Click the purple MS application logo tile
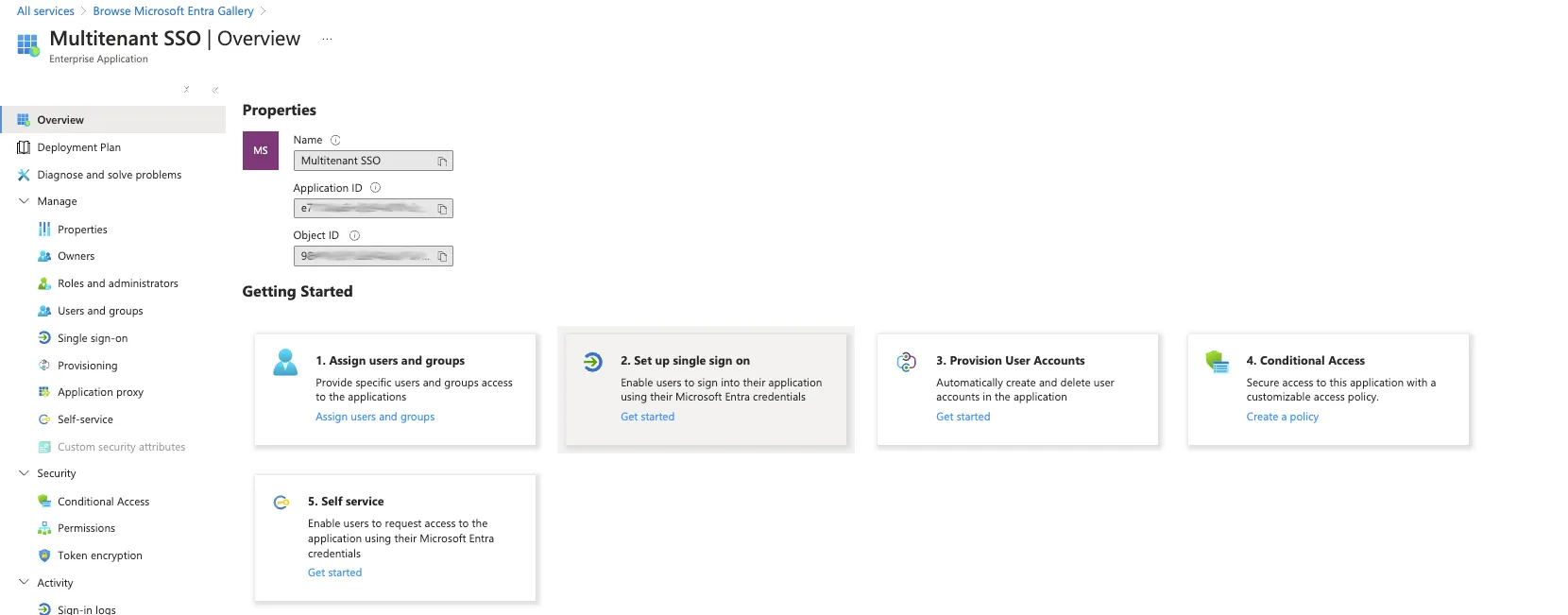The height and width of the screenshot is (615, 1568). (x=261, y=151)
